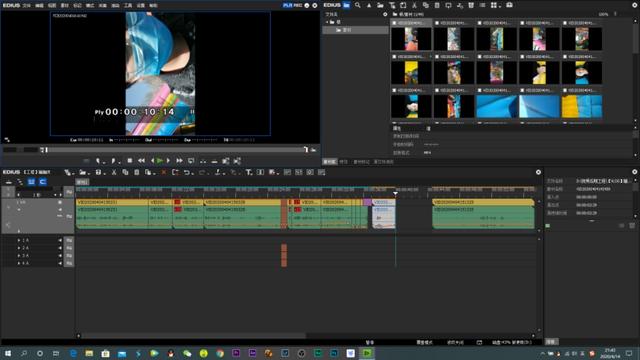
Task: Tick the checkbox of the second bin clip in the top row
Action: click(437, 23)
